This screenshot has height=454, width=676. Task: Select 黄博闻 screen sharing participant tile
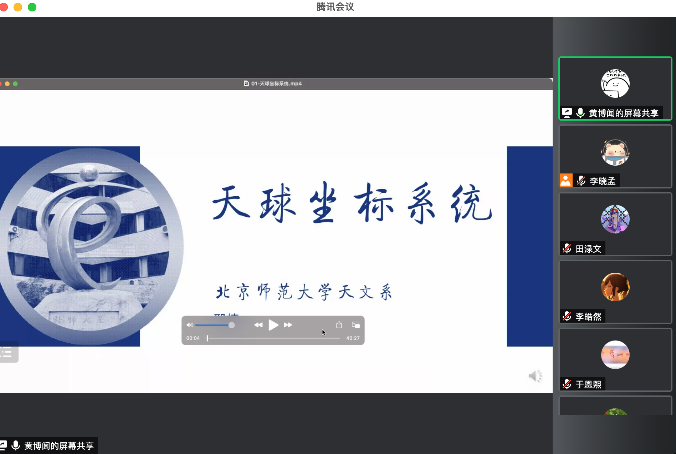[614, 88]
